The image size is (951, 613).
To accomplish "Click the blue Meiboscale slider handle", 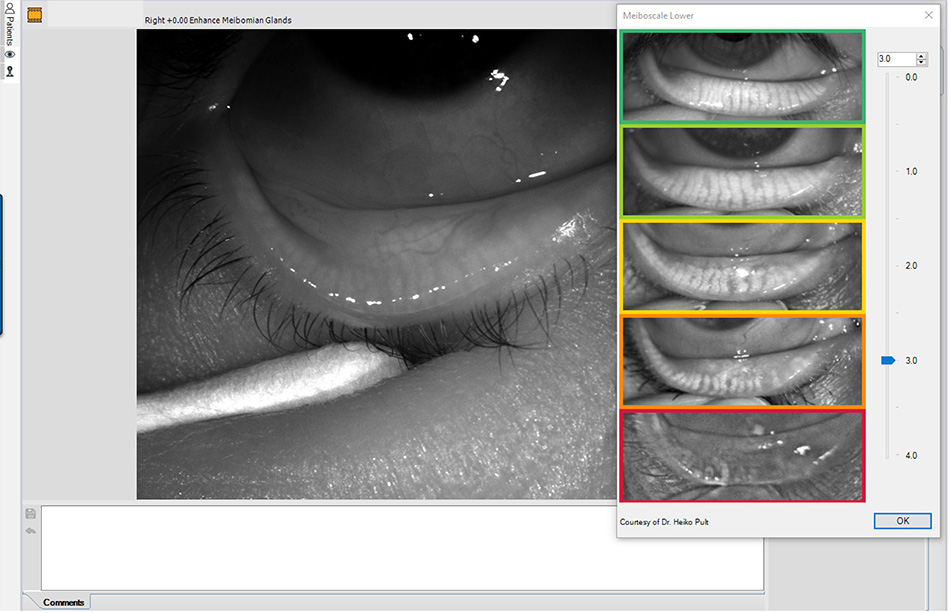I will (x=888, y=361).
